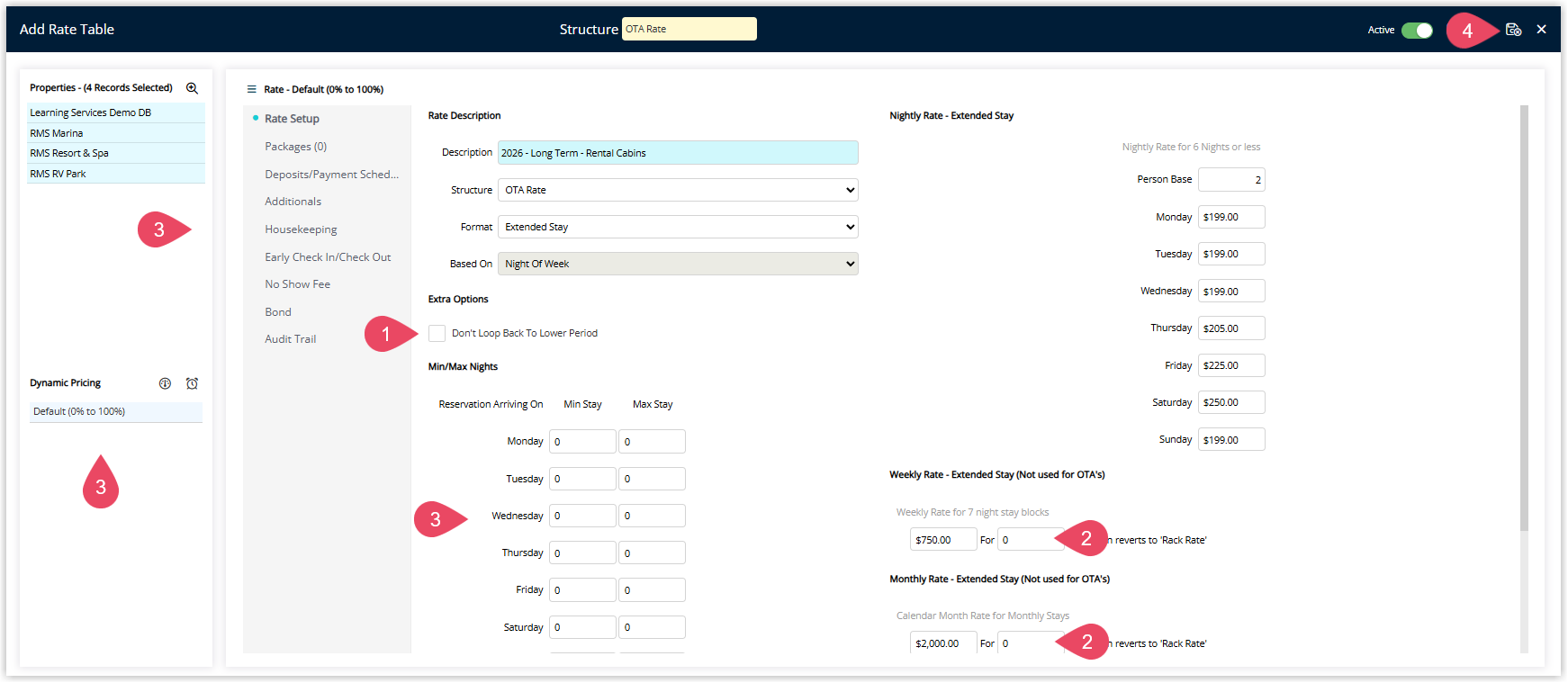The height and width of the screenshot is (683, 1568).
Task: Open the Packages (0) tab
Action: [x=295, y=147]
